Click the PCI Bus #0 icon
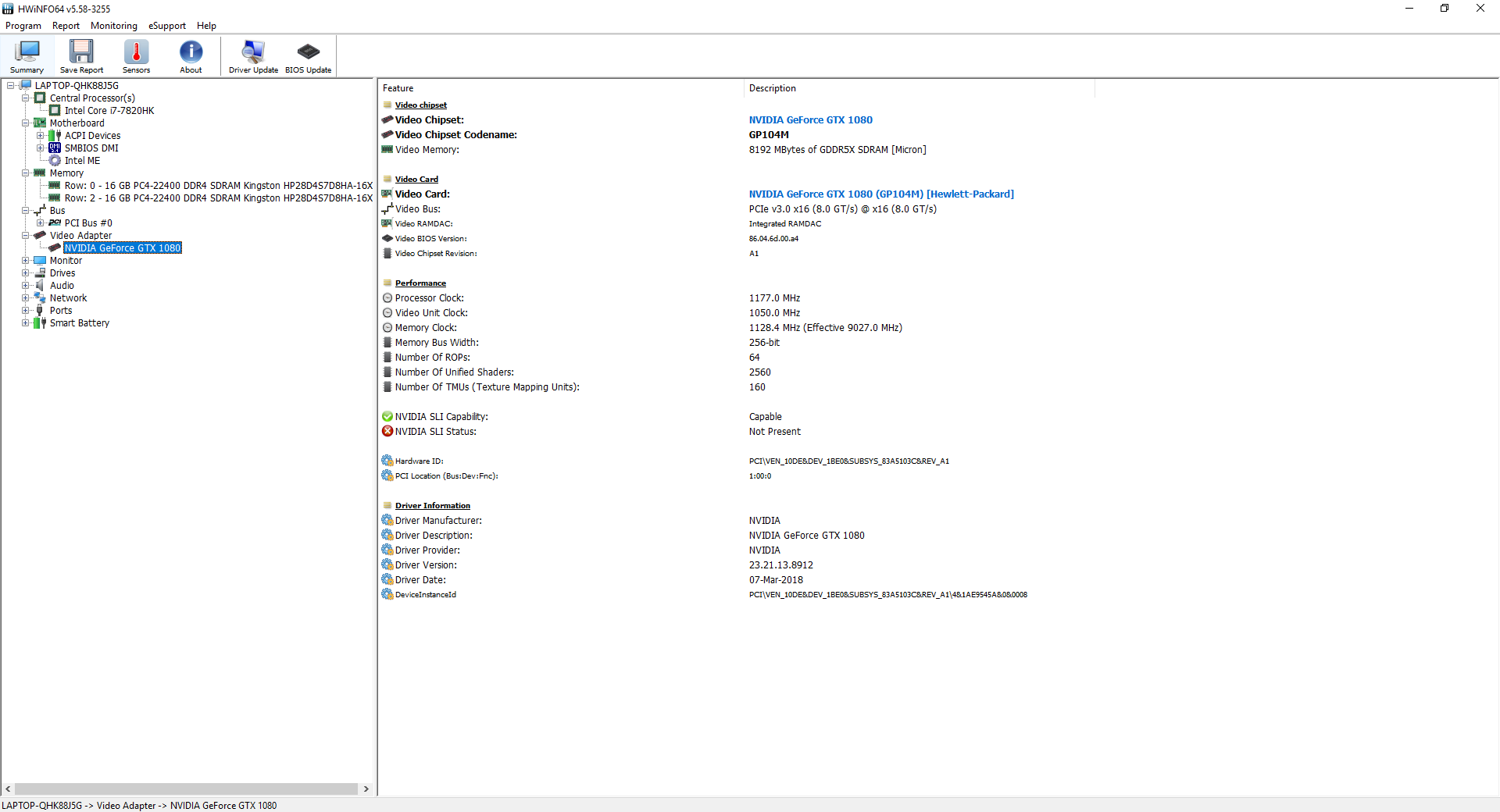 click(x=55, y=223)
